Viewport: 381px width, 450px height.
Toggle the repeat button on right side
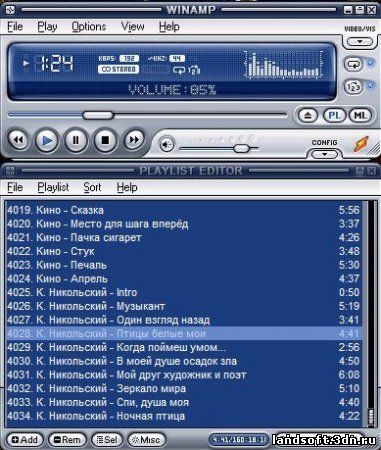[353, 64]
